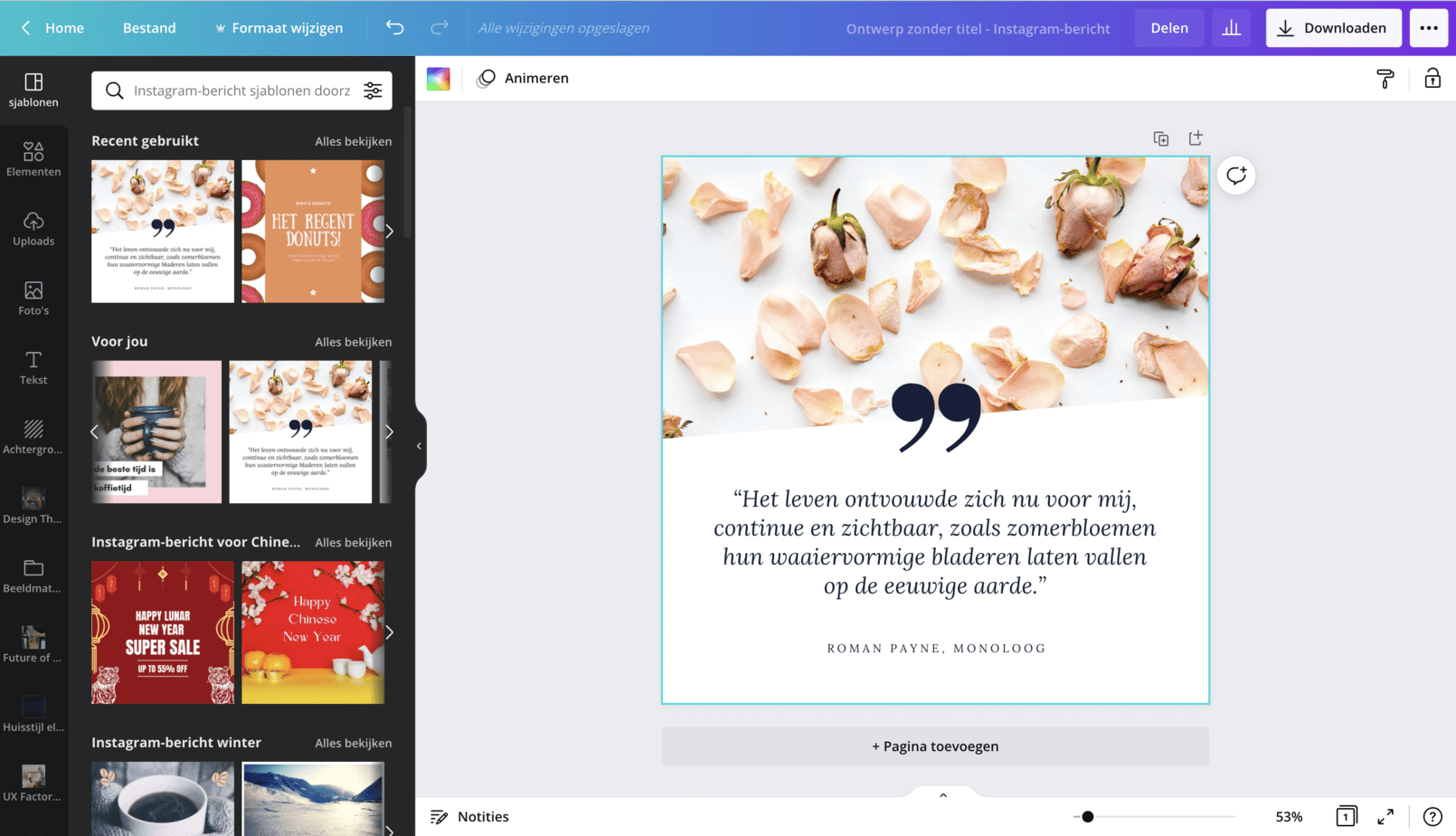The image size is (1456, 836).
Task: Open Formaat wijzigen menu
Action: (279, 28)
